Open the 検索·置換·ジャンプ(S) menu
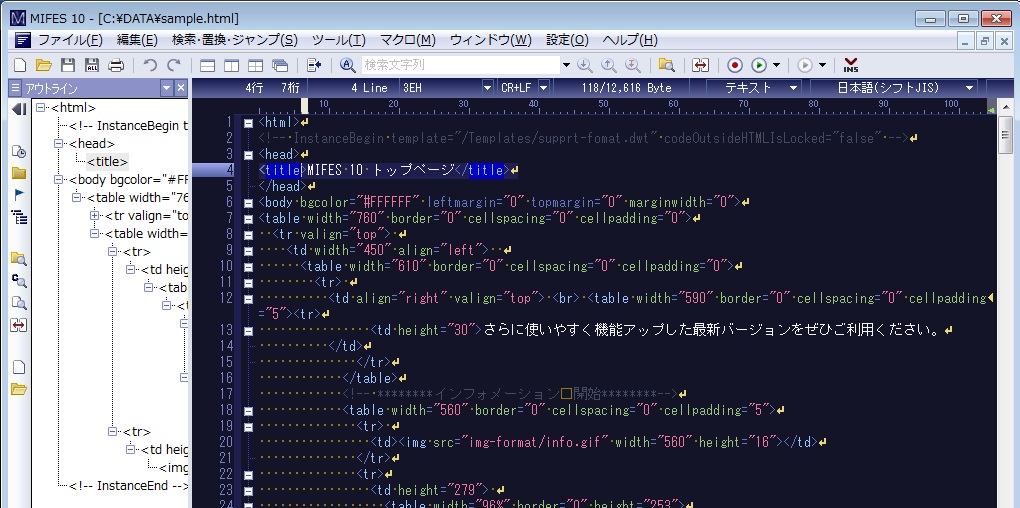This screenshot has height=508, width=1020. (235, 40)
